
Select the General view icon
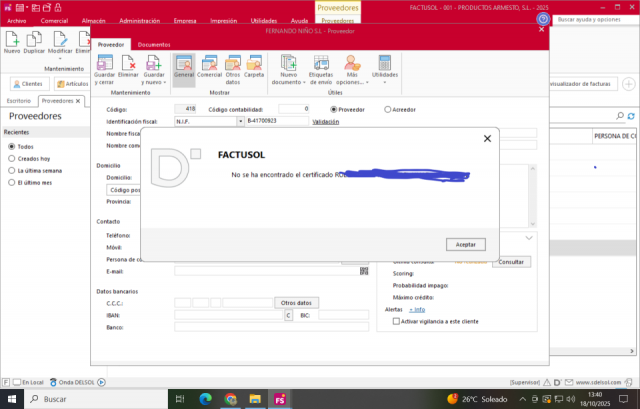[184, 63]
